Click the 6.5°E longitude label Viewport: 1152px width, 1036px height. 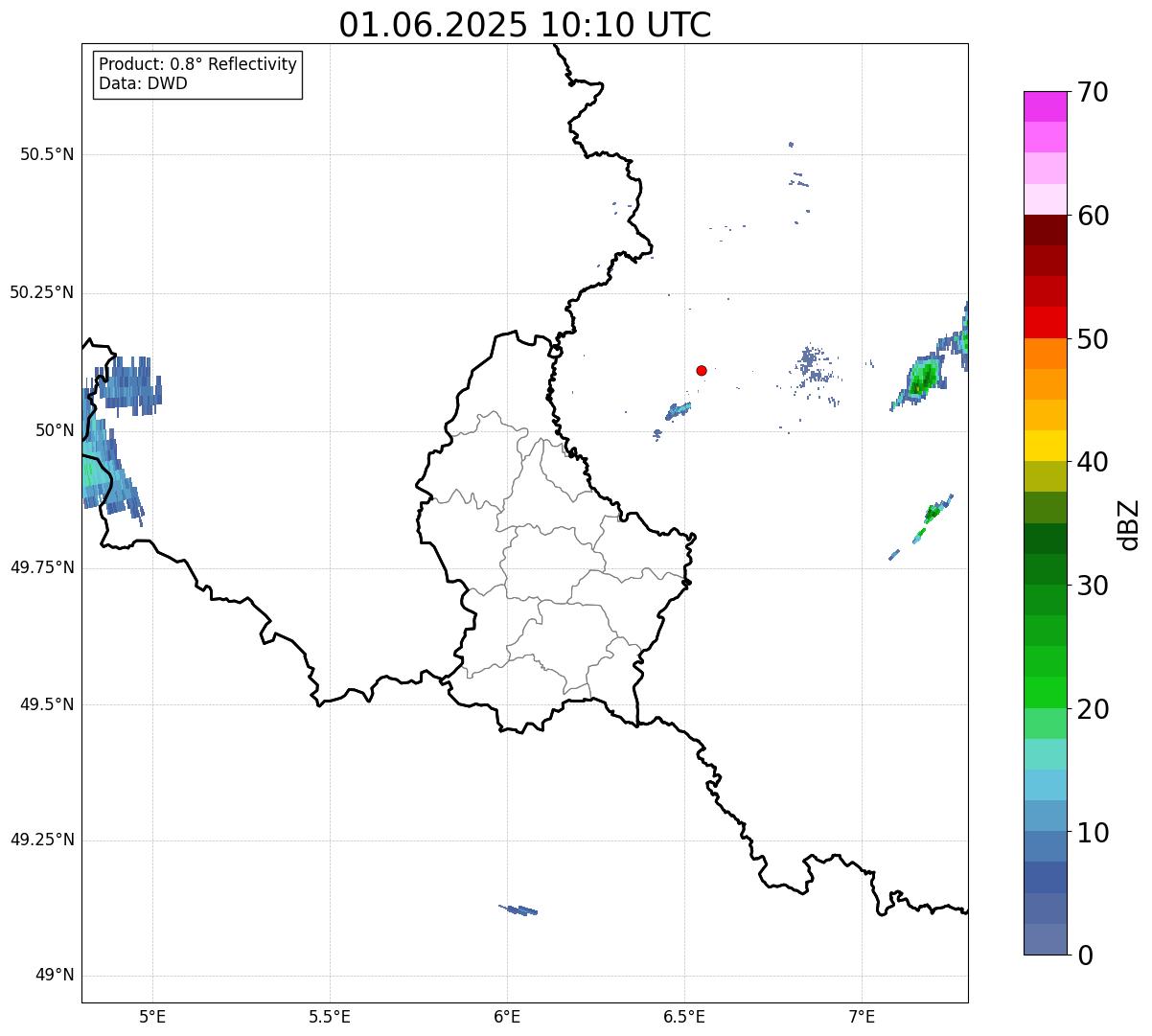click(x=685, y=1017)
